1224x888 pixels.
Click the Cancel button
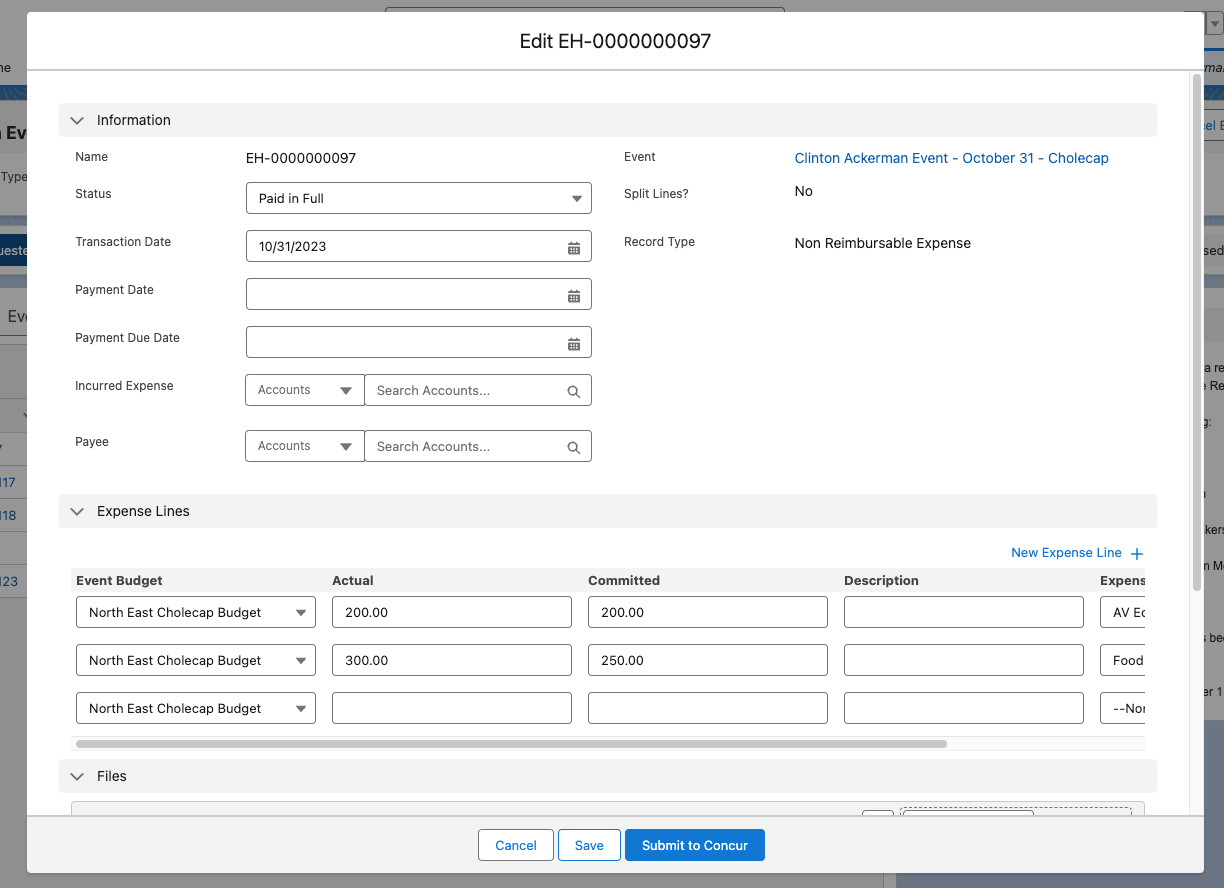[x=515, y=845]
